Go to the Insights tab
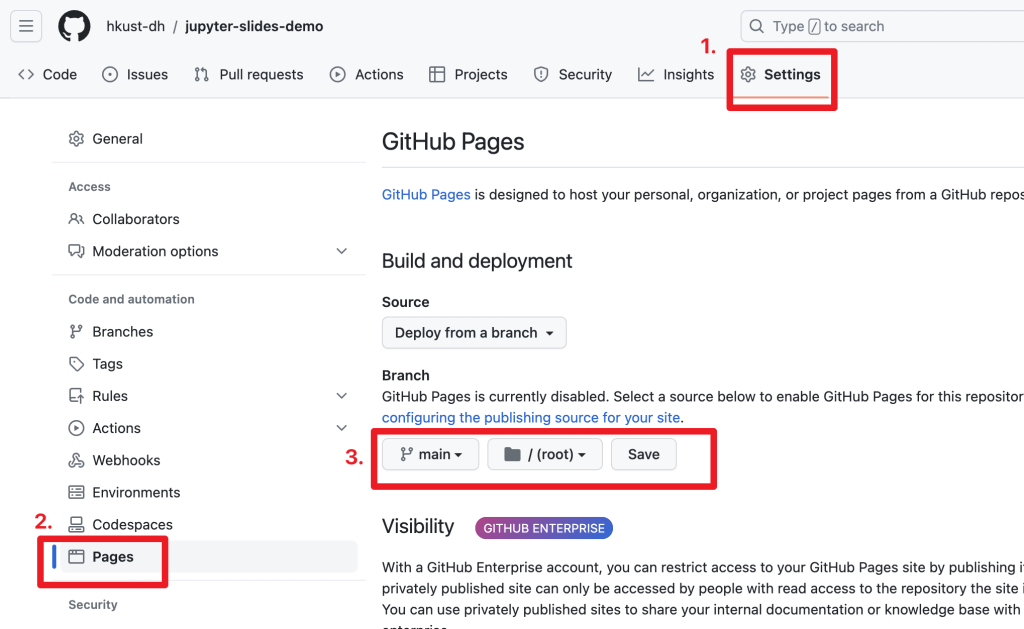Screen dimensions: 1024x629 click(x=676, y=74)
